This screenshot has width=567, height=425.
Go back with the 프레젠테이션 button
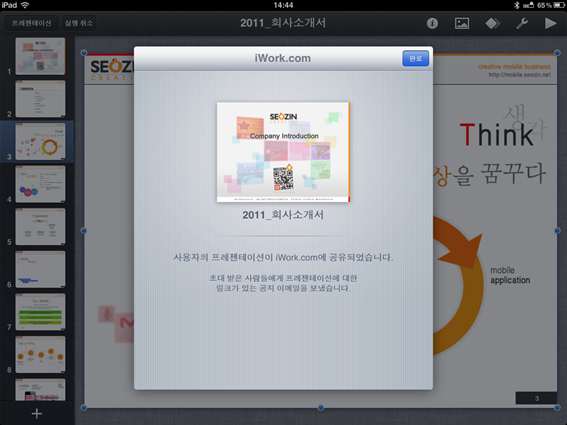click(31, 23)
